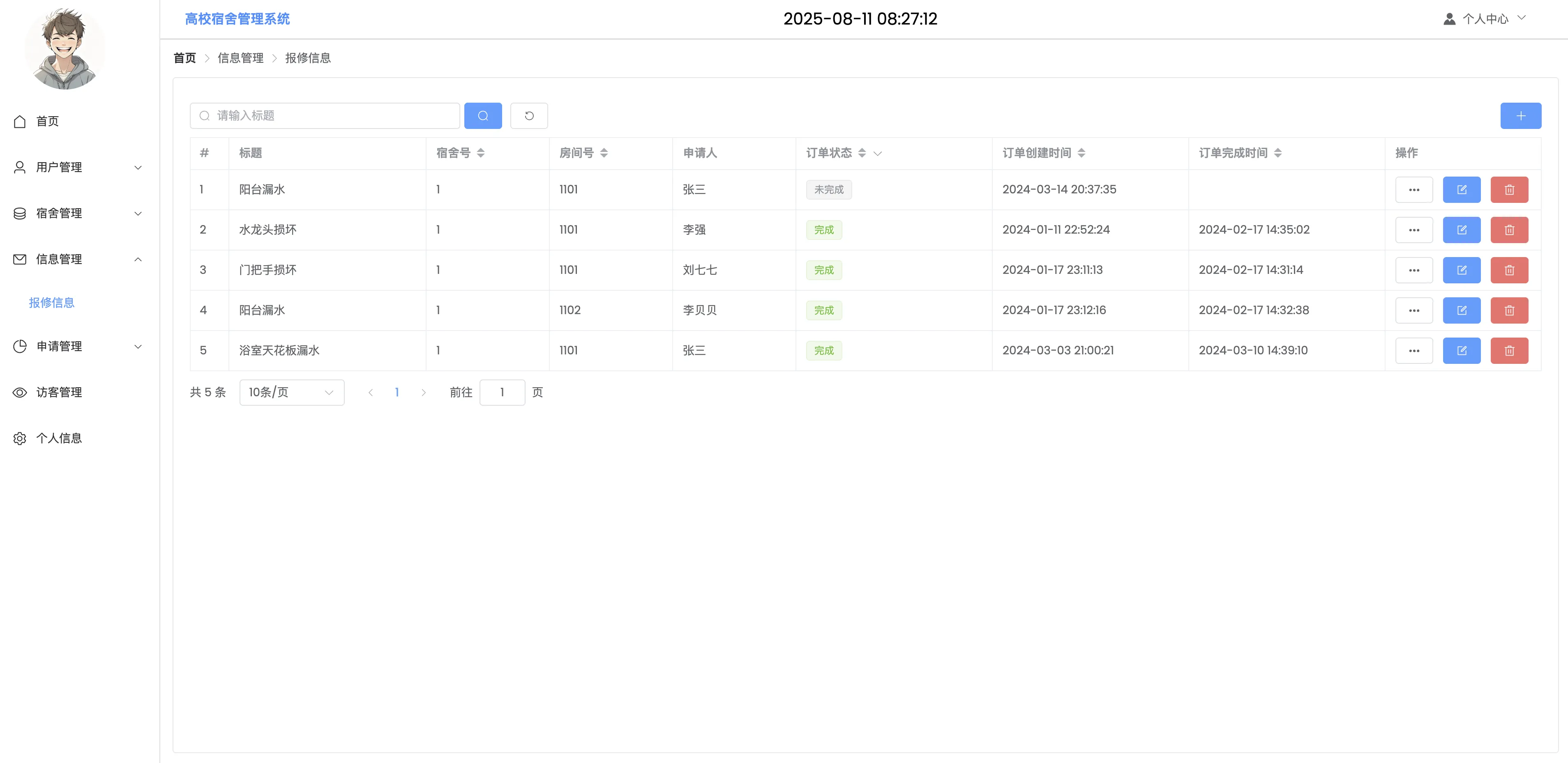1568x763 pixels.
Task: Sort table by 宿舍号 column
Action: point(480,153)
